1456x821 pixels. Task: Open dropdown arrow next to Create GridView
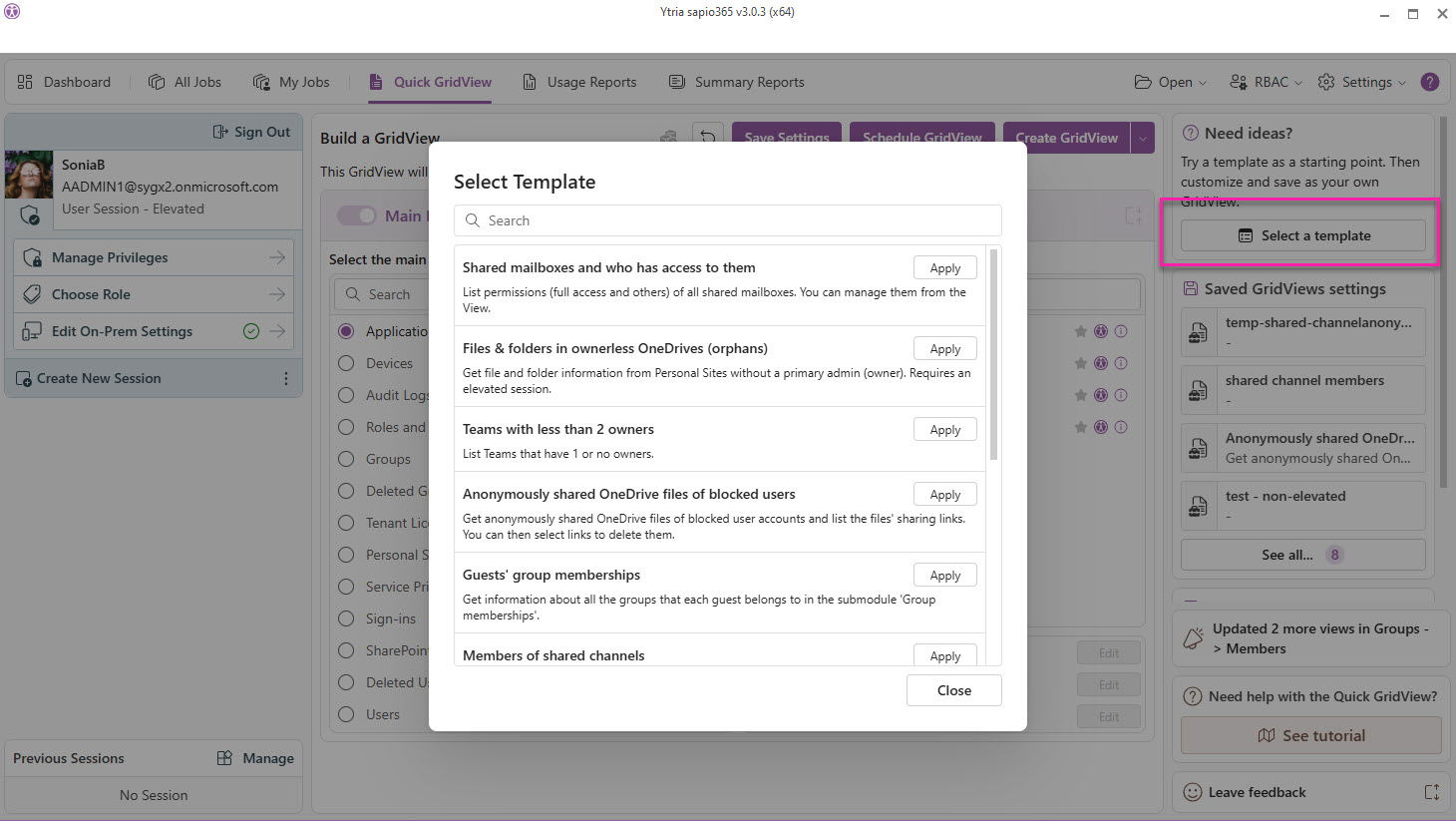(x=1143, y=138)
